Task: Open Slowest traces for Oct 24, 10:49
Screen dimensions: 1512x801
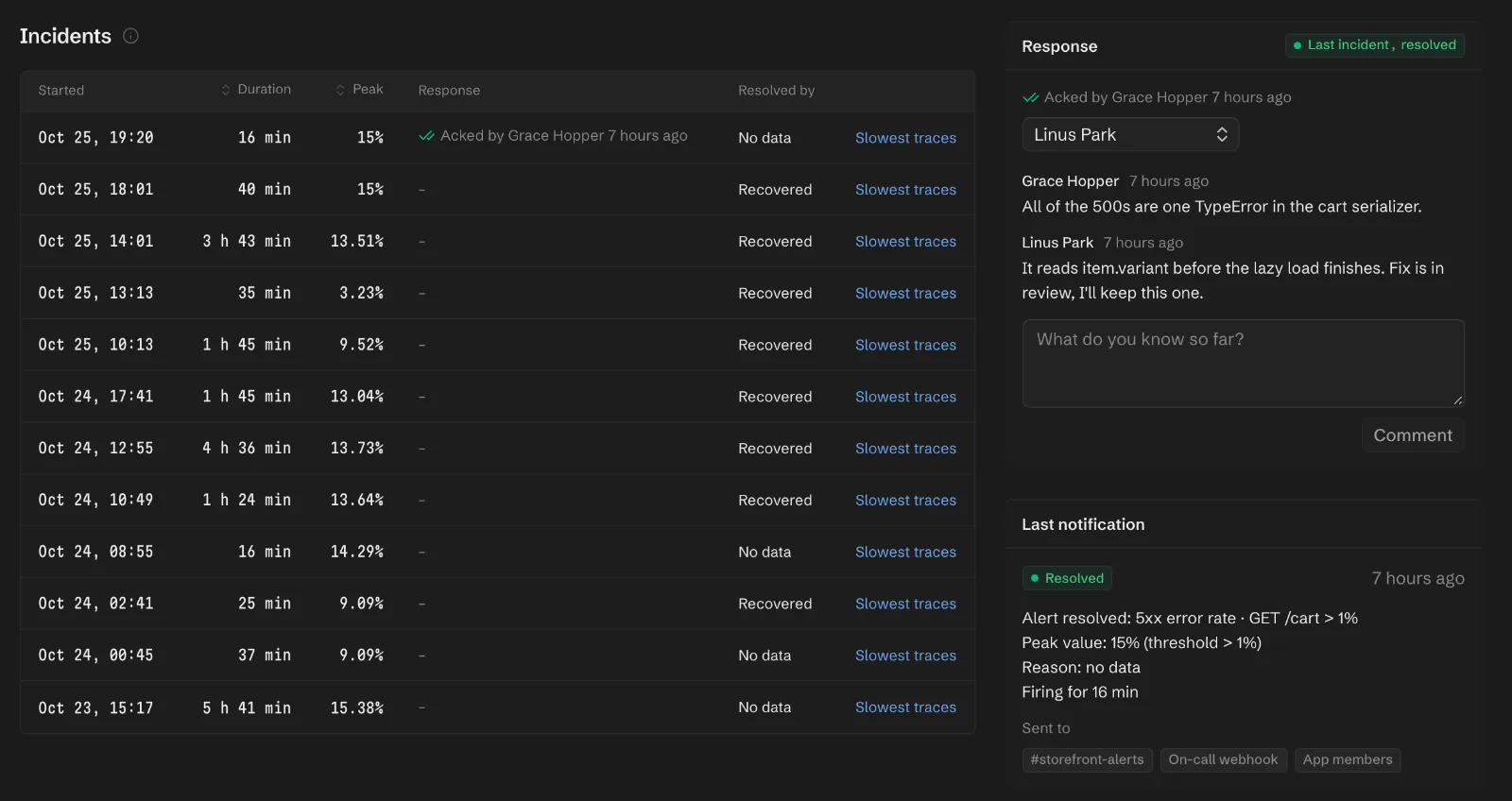Action: (905, 501)
